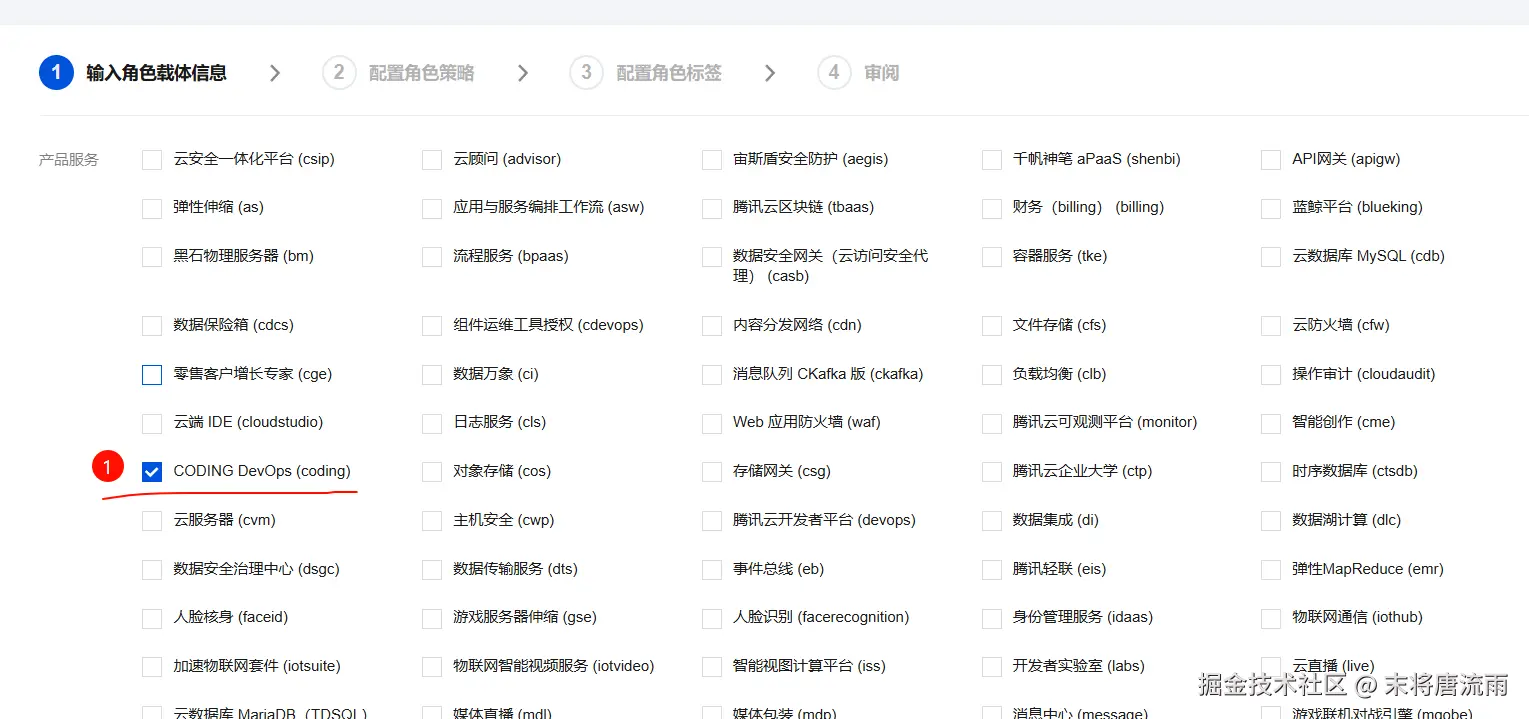This screenshot has height=719, width=1529.
Task: Check 人脸识别 (facerecognition) checkbox
Action: [x=712, y=618]
